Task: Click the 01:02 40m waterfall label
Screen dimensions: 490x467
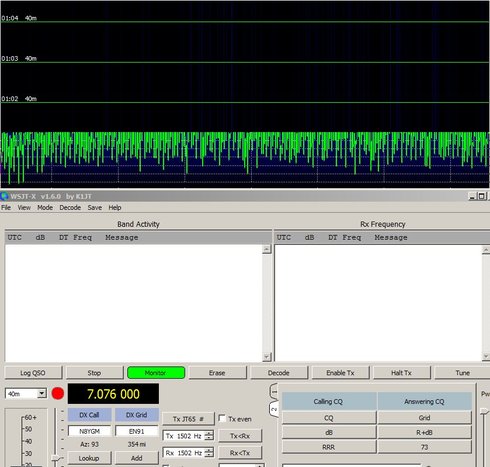Action: pos(19,99)
